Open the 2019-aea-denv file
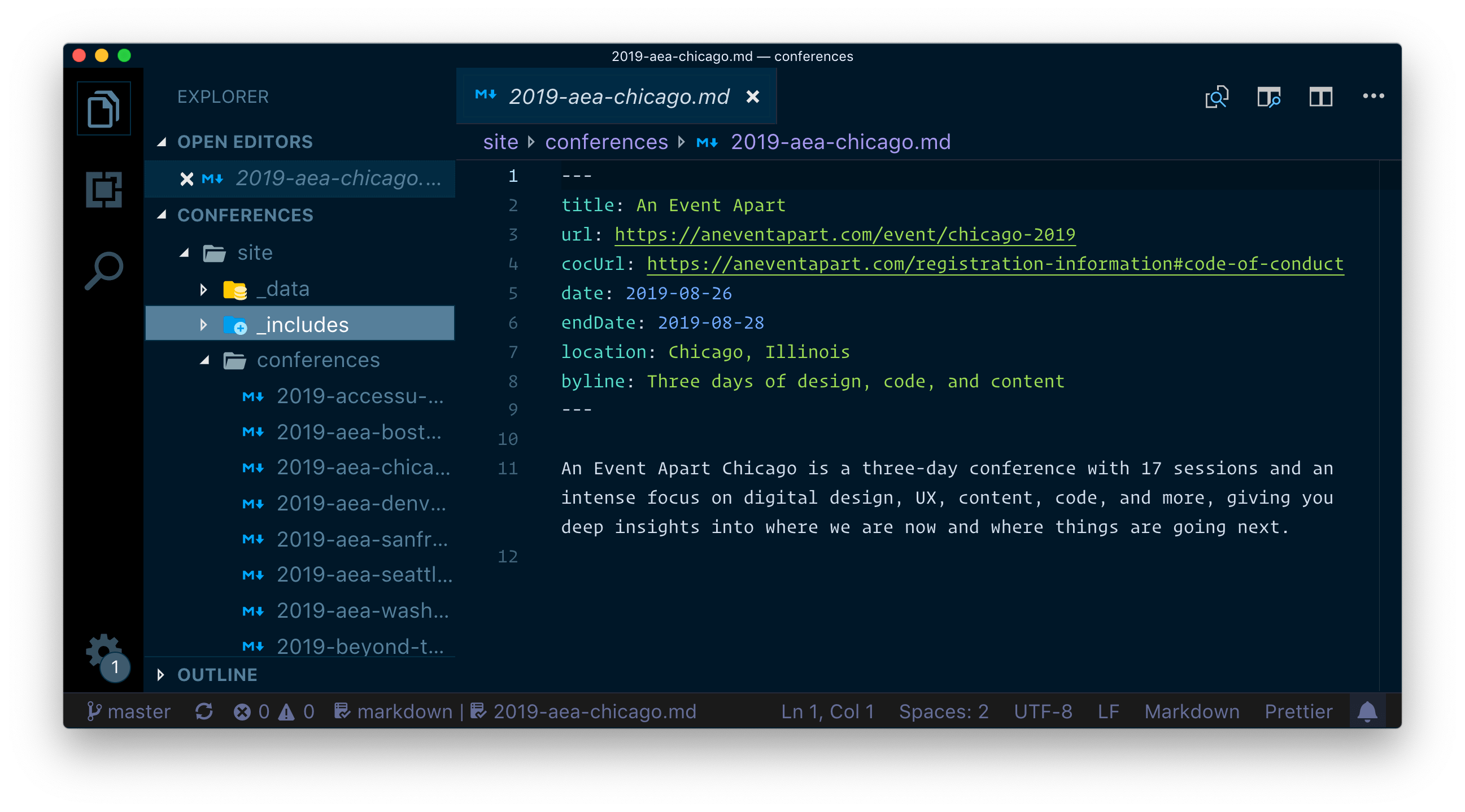 [361, 504]
